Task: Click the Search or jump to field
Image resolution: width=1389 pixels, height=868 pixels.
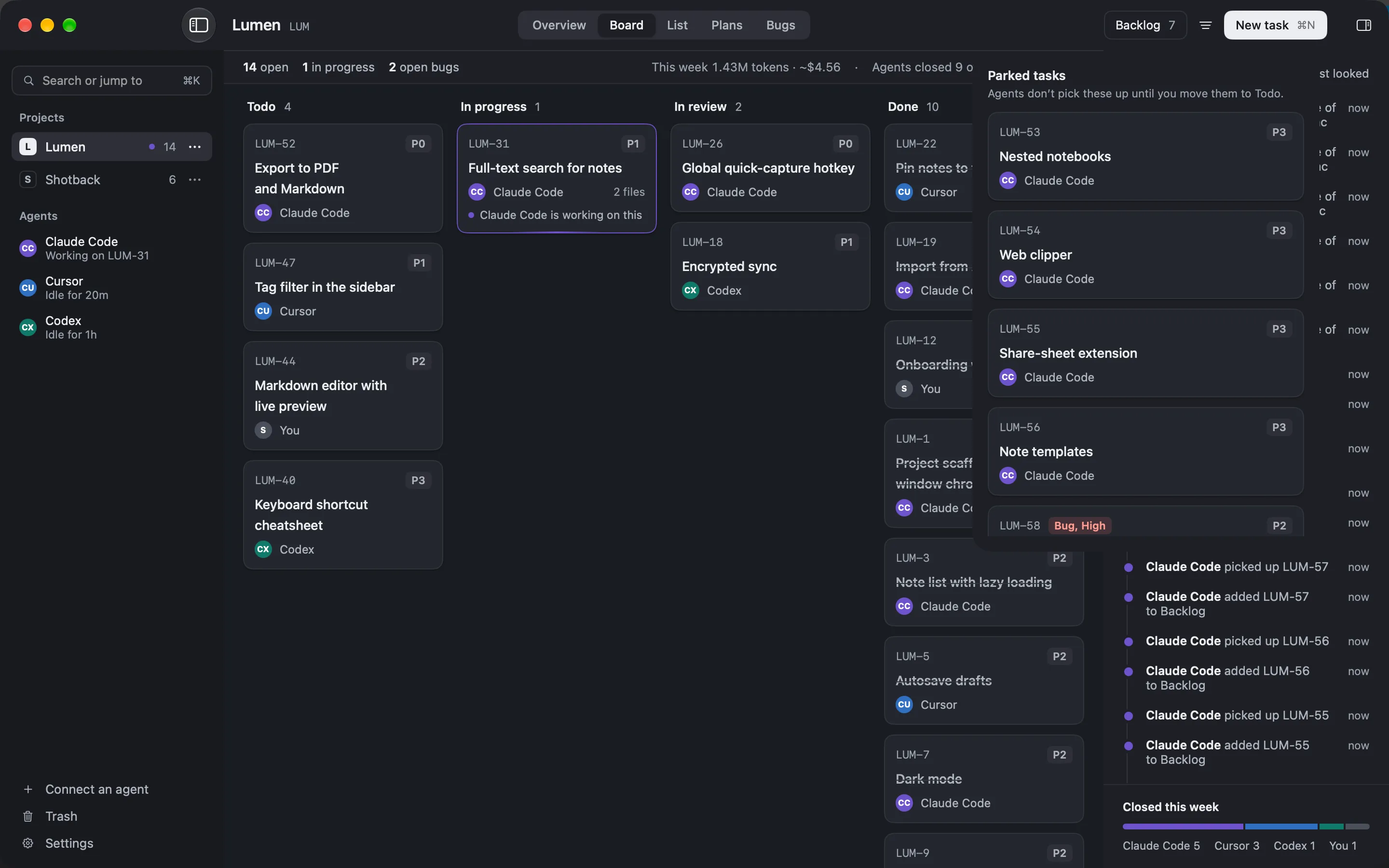Action: pyautogui.click(x=112, y=81)
